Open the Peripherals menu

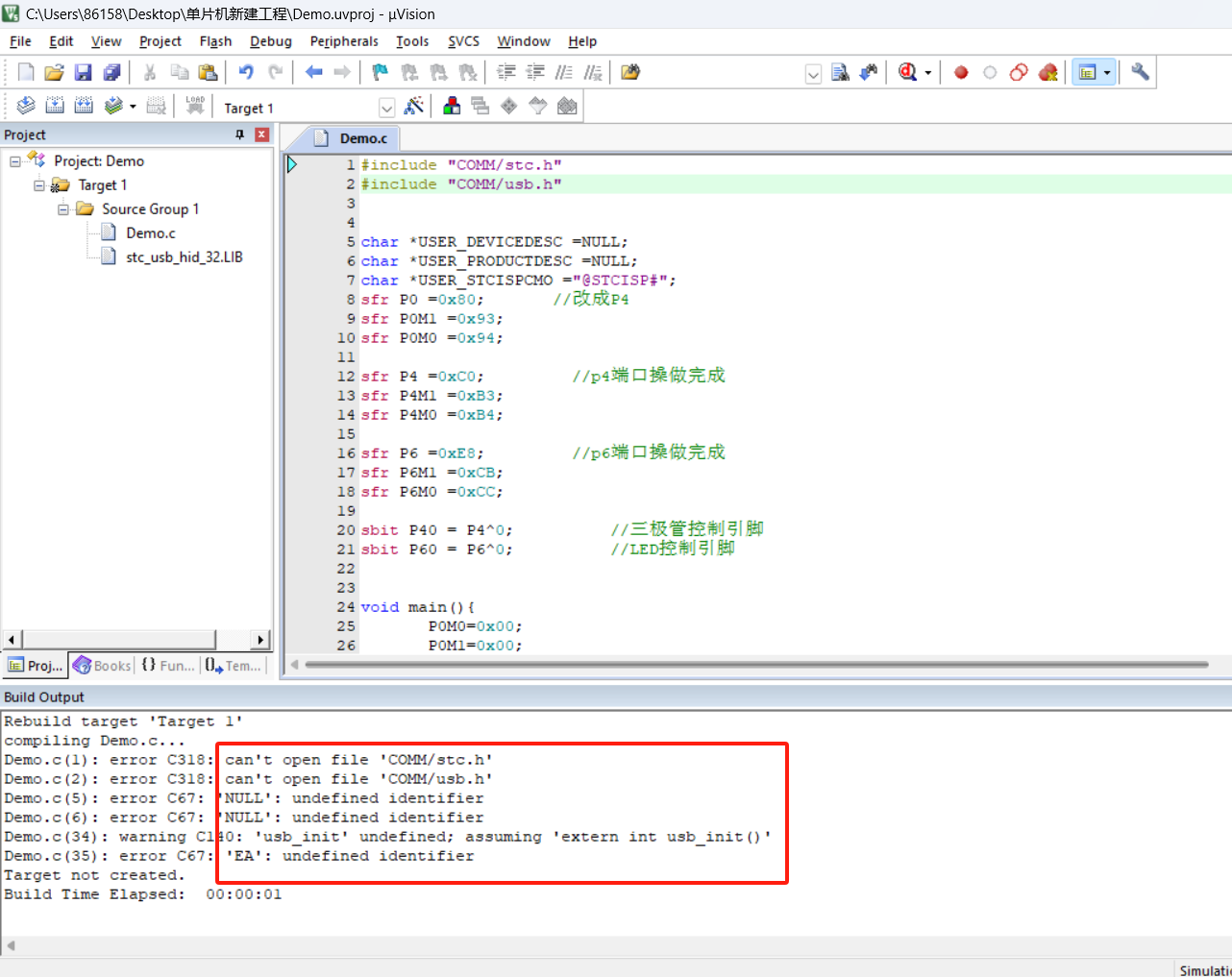coord(344,41)
